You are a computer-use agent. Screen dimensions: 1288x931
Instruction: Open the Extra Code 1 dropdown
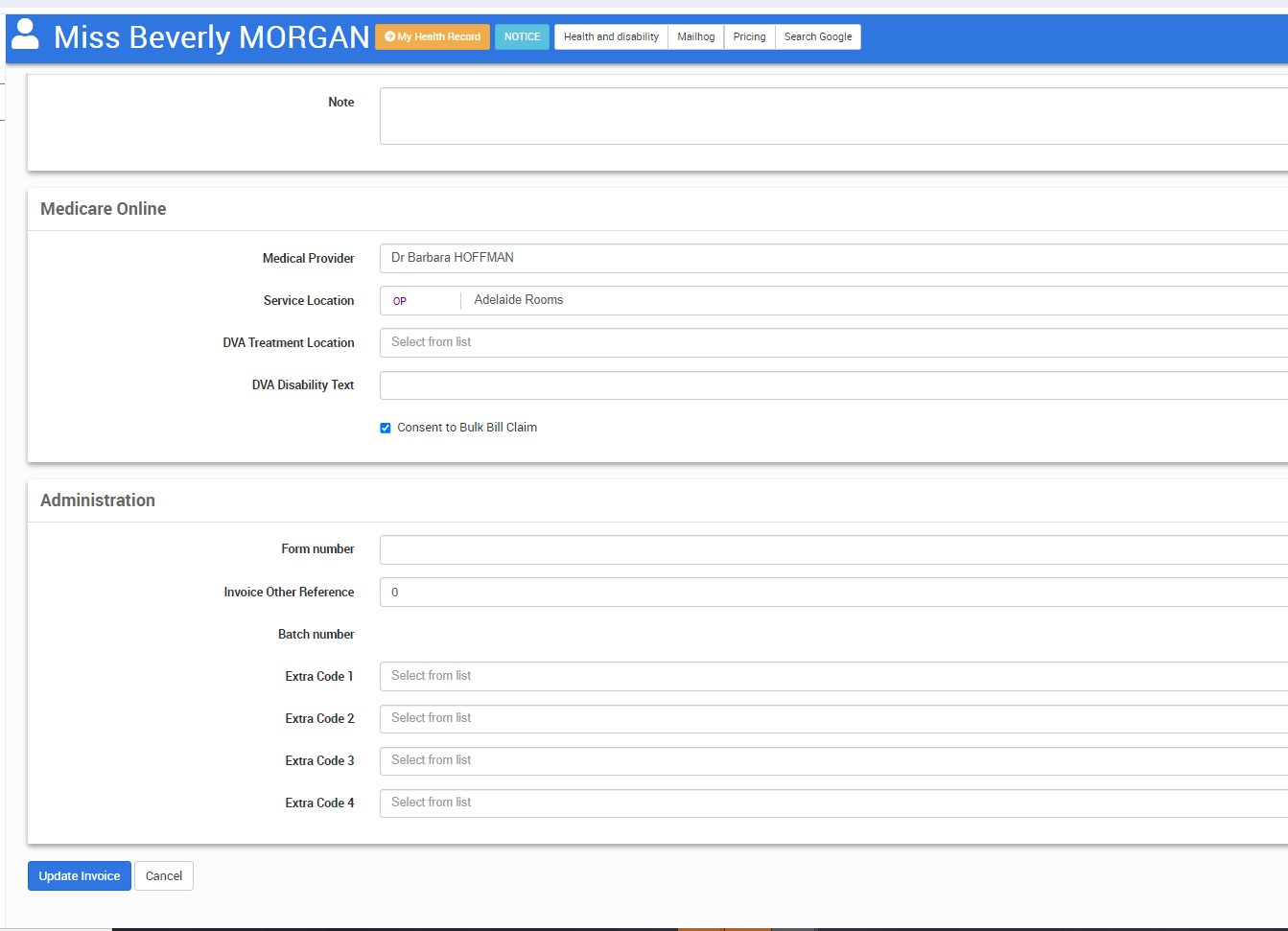[833, 676]
